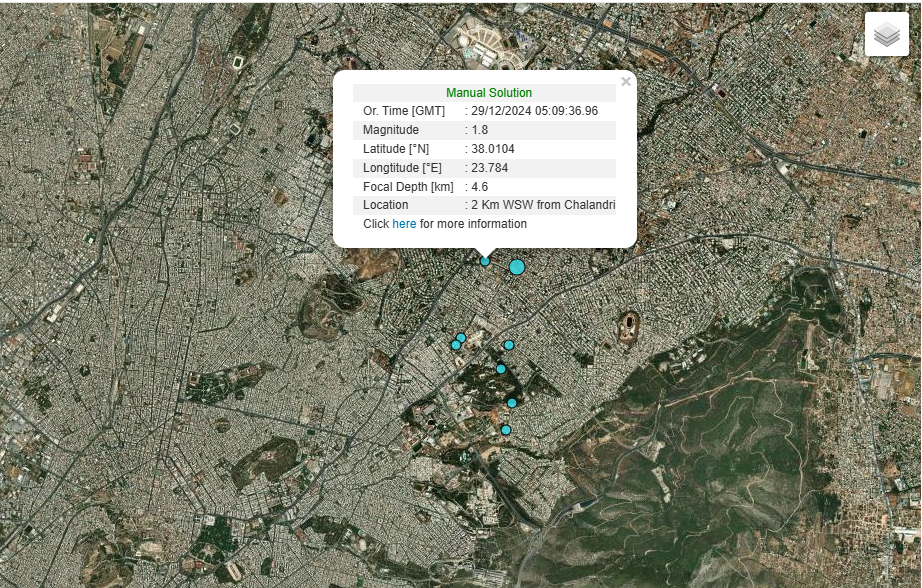
Task: Click the magnitude value 1.8
Action: [480, 130]
